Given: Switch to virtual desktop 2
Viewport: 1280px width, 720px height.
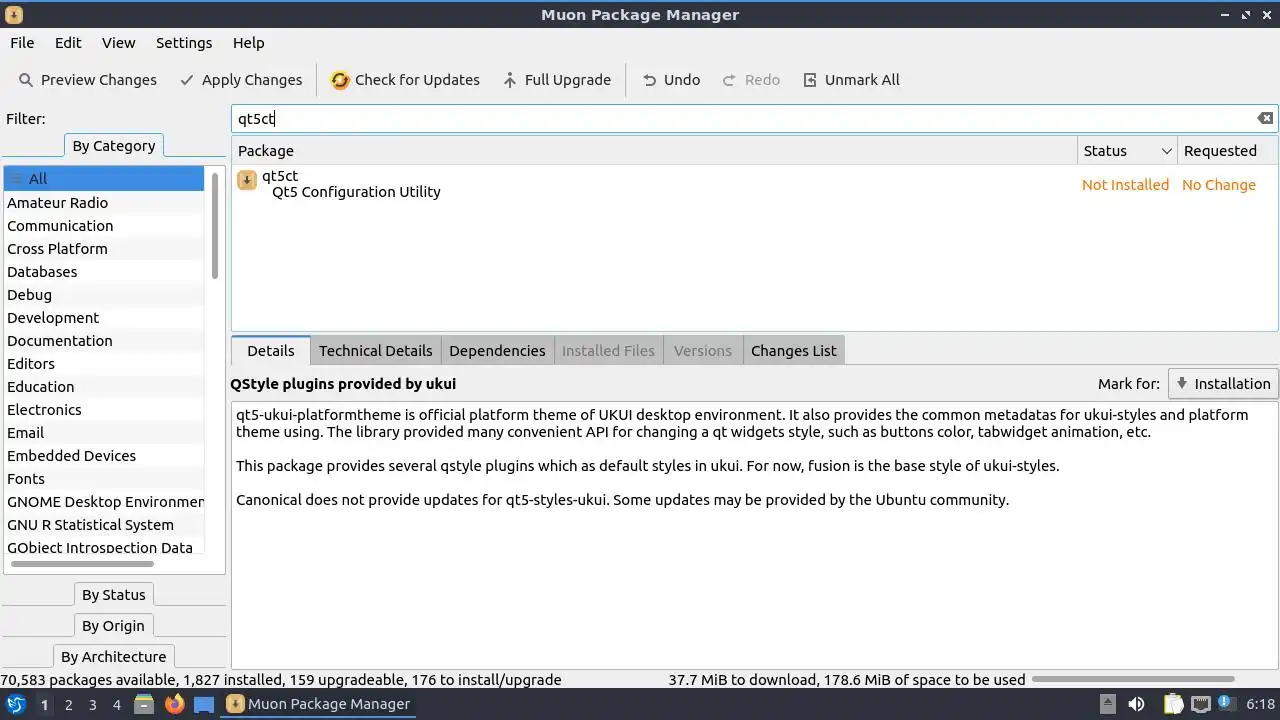Looking at the screenshot, I should pyautogui.click(x=68, y=705).
